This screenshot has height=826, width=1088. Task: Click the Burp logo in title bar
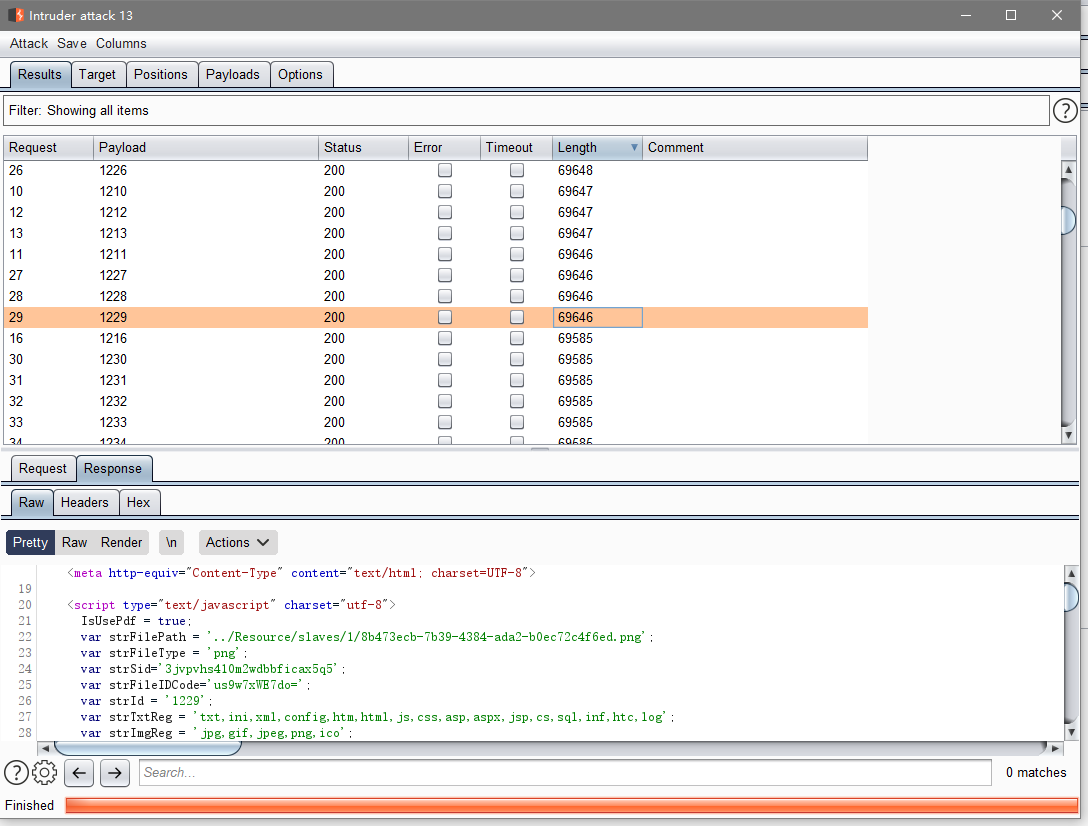click(16, 15)
